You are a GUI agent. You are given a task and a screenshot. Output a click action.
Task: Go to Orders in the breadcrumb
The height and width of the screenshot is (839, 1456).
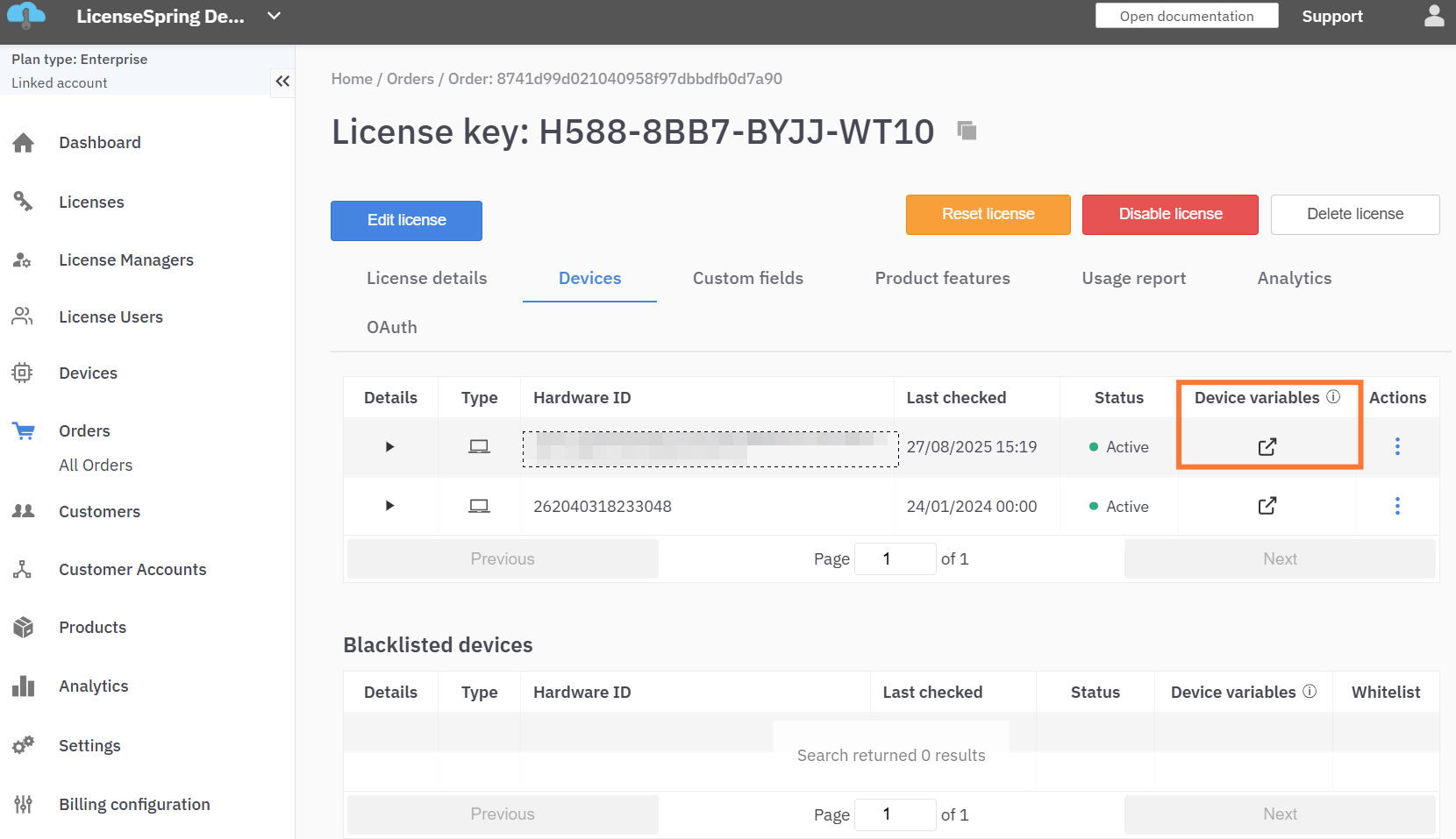point(410,79)
